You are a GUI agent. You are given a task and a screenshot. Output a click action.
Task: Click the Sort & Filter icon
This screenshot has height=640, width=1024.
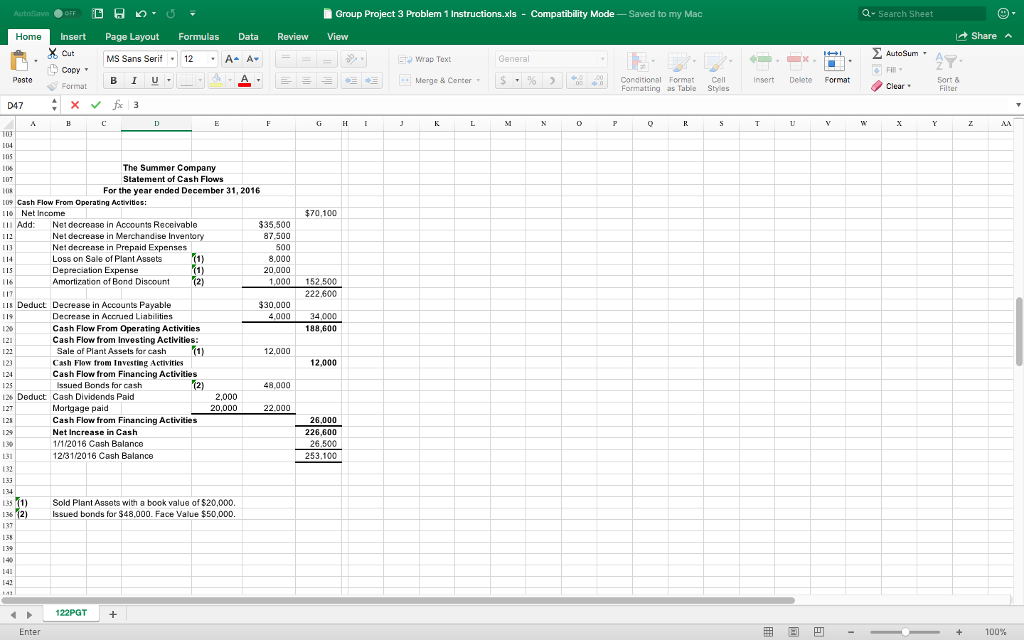point(947,63)
